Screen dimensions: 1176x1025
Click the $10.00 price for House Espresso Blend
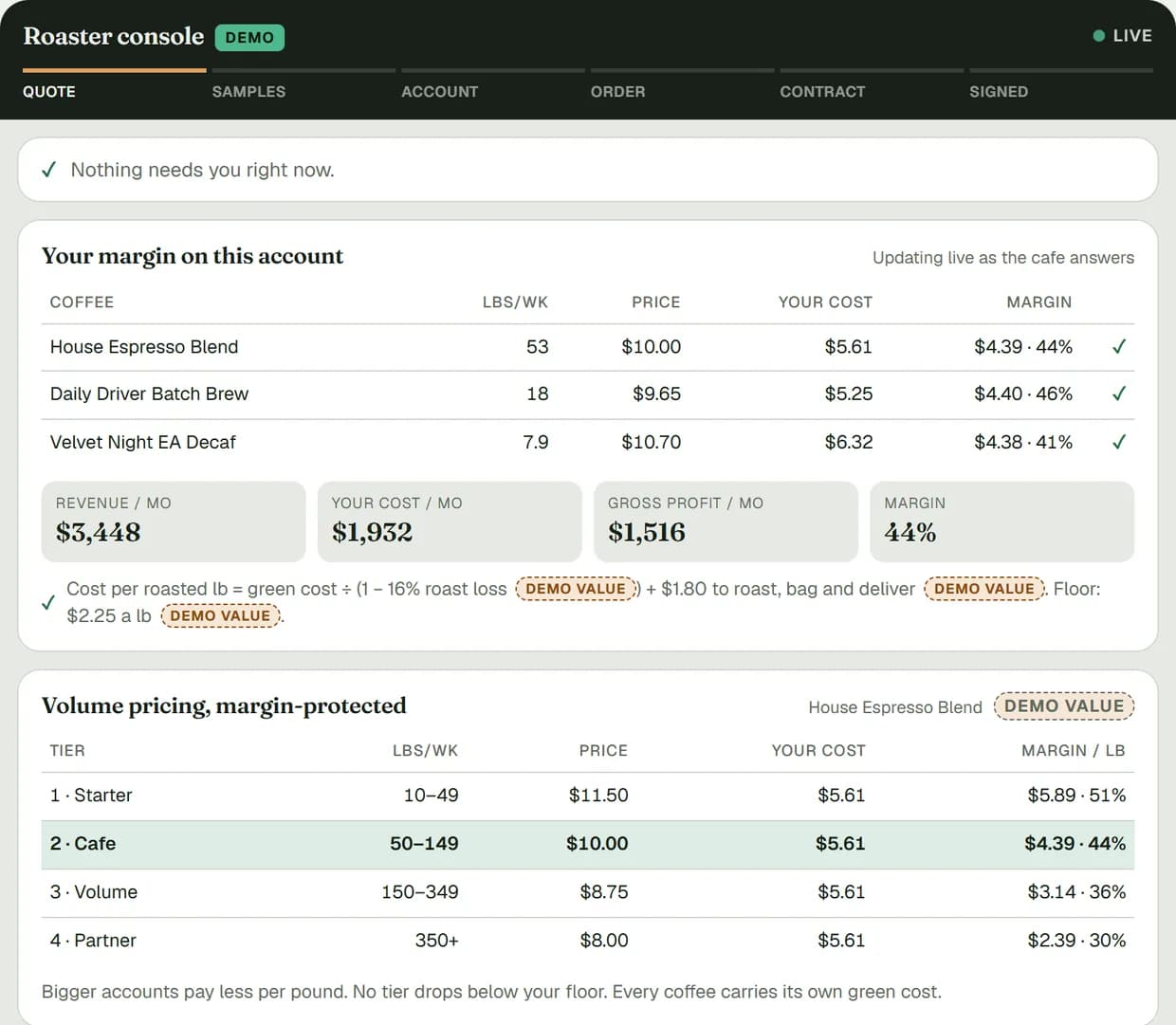(651, 347)
